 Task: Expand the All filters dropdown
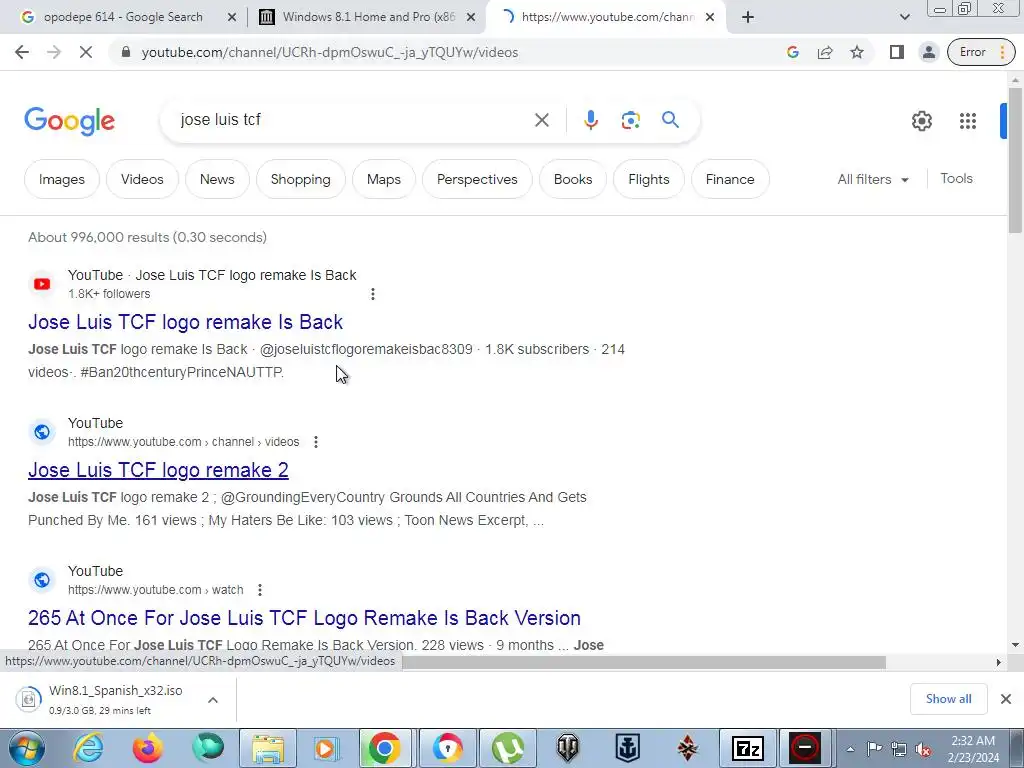pyautogui.click(x=873, y=179)
